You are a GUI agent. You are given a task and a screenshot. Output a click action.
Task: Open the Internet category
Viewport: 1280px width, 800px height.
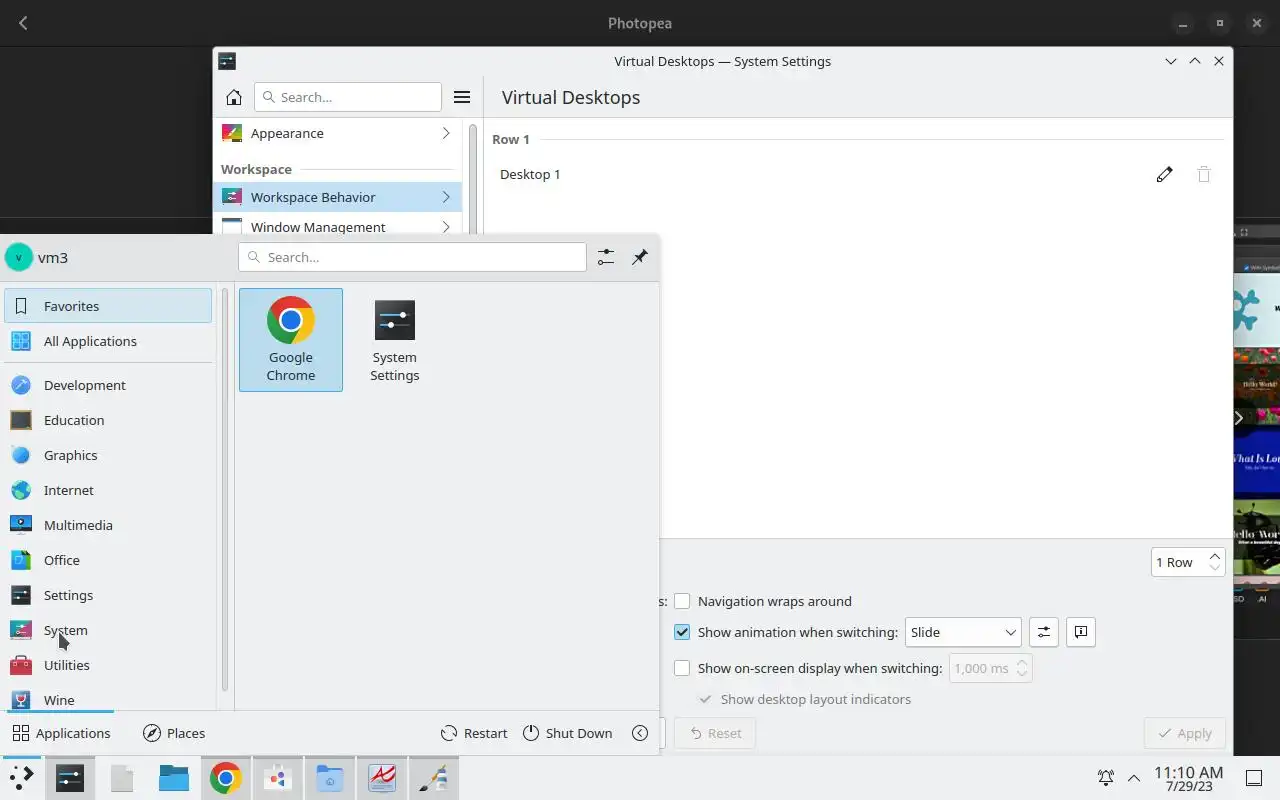tap(108, 490)
